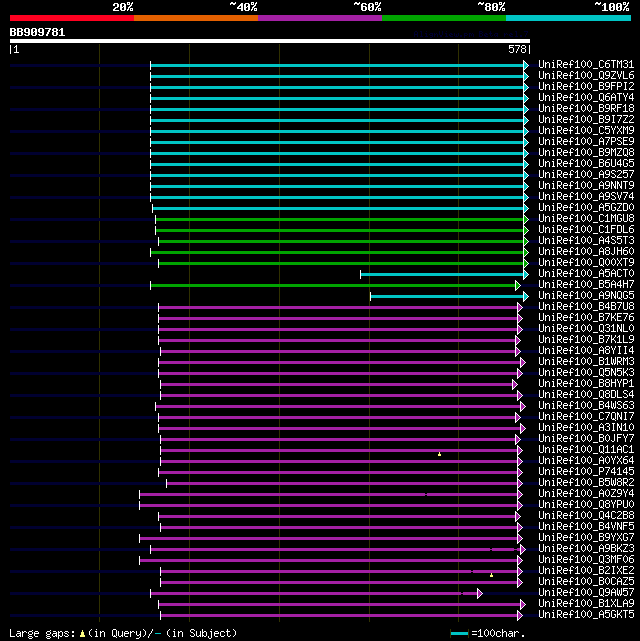
Task: Select the UniRef100_C1FDL6 label
Action: pyautogui.click(x=586, y=229)
